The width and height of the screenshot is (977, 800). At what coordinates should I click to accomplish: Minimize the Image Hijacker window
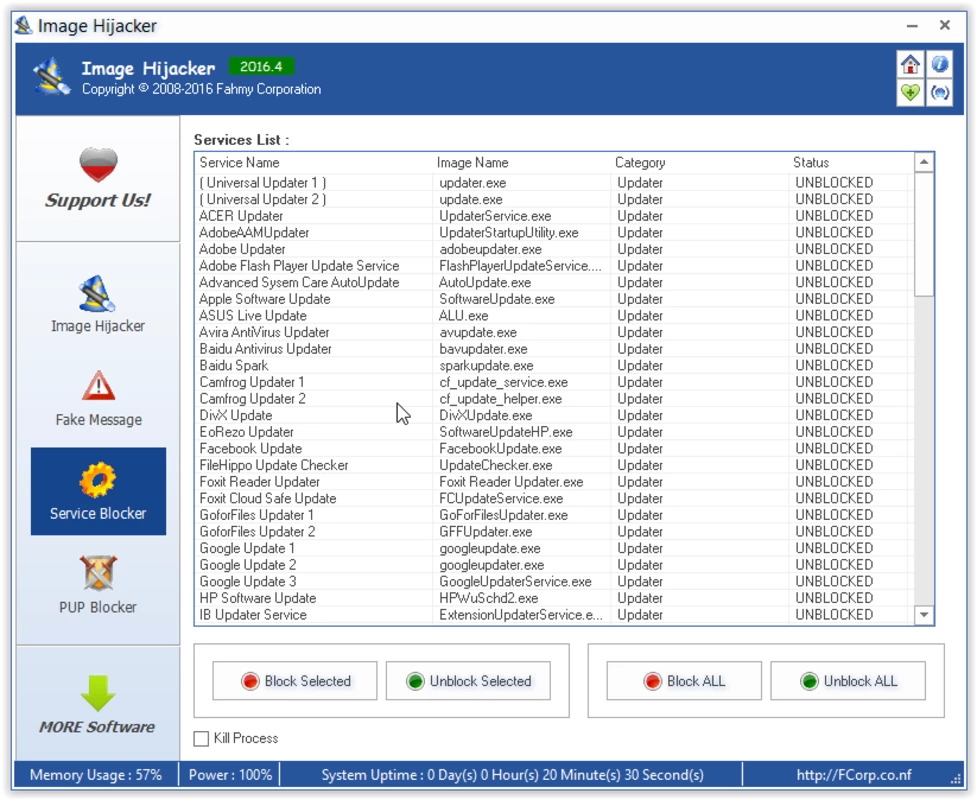(912, 26)
